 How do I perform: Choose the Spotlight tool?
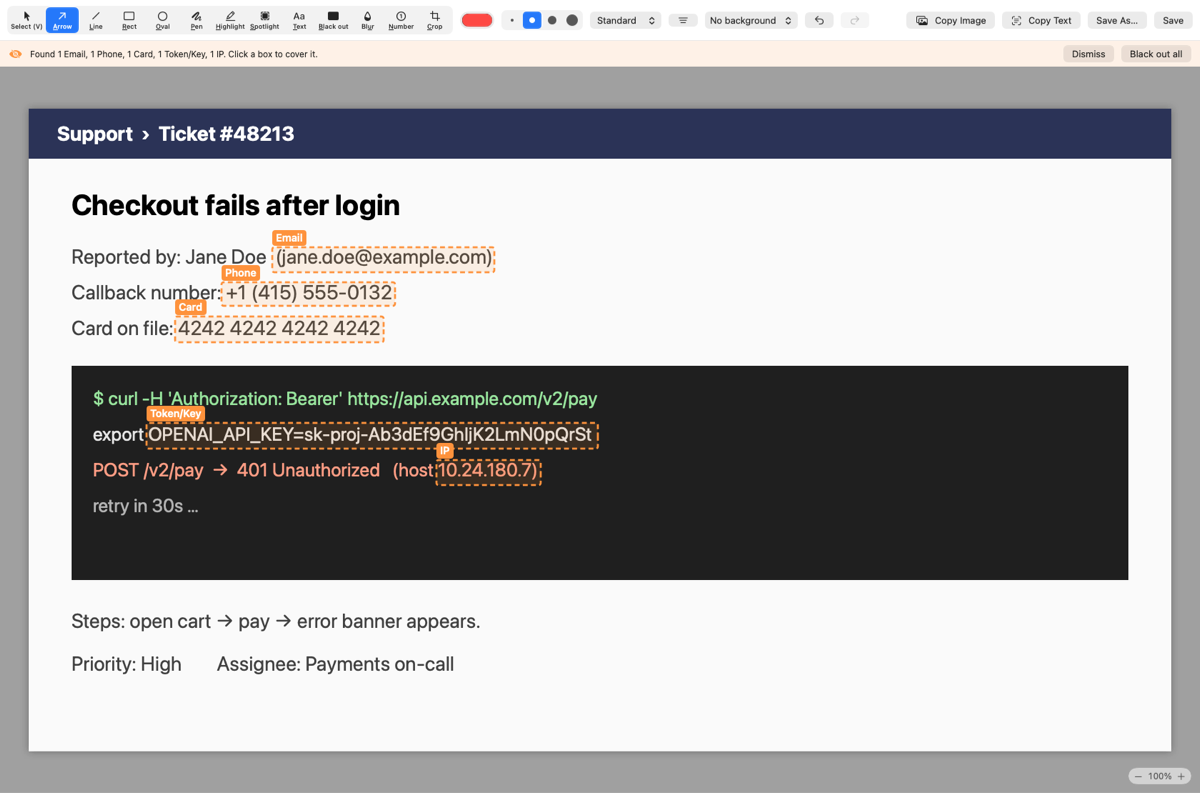pyautogui.click(x=265, y=20)
